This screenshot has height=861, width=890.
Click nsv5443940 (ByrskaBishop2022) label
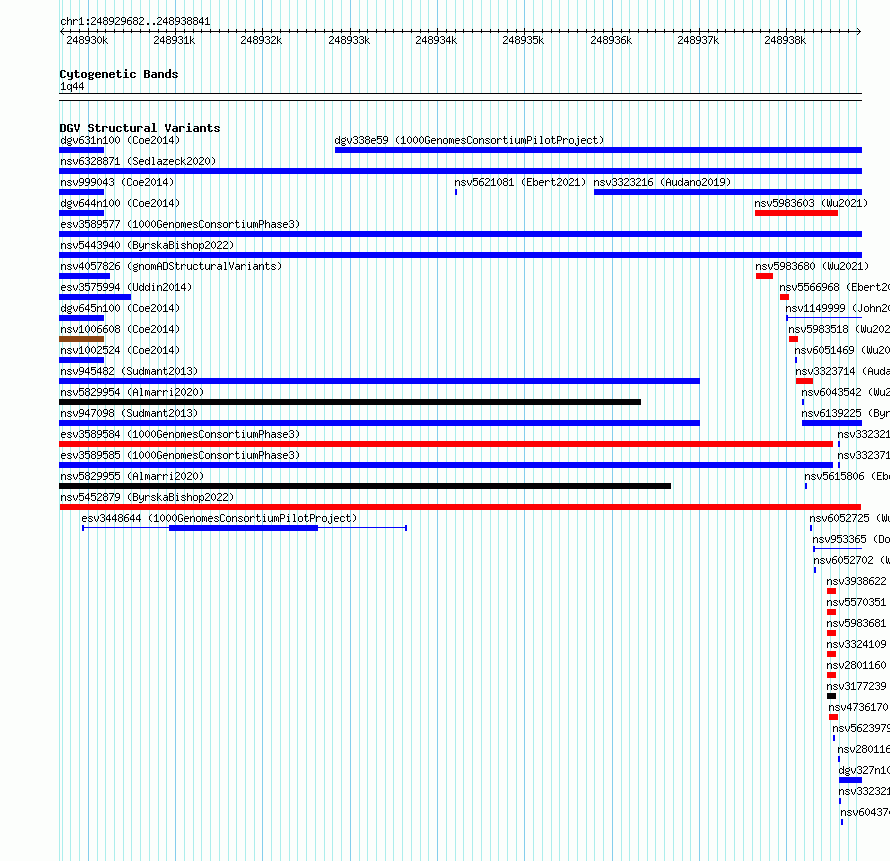pos(147,245)
